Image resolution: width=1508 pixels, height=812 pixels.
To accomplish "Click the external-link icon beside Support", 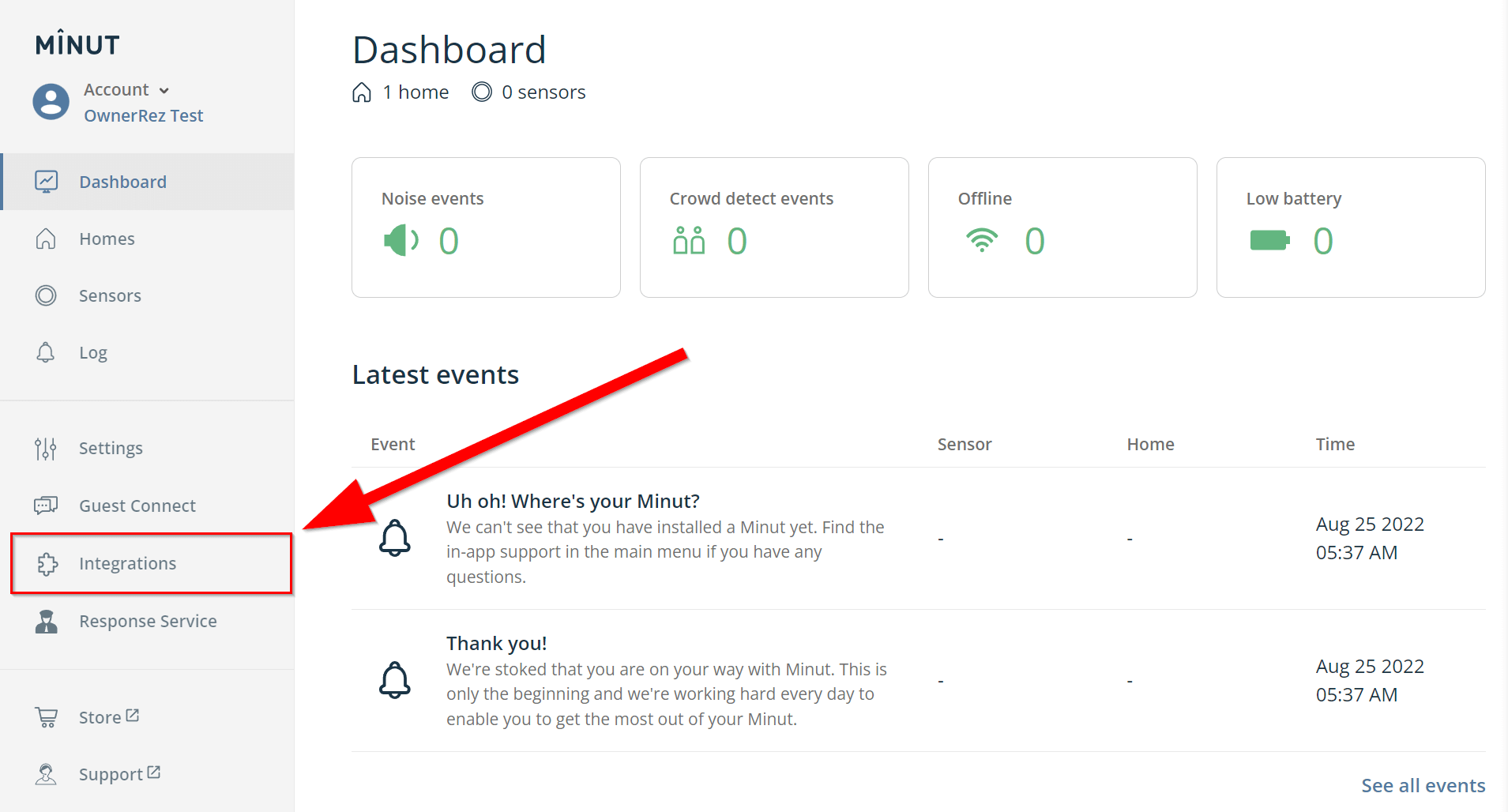I will [x=154, y=772].
